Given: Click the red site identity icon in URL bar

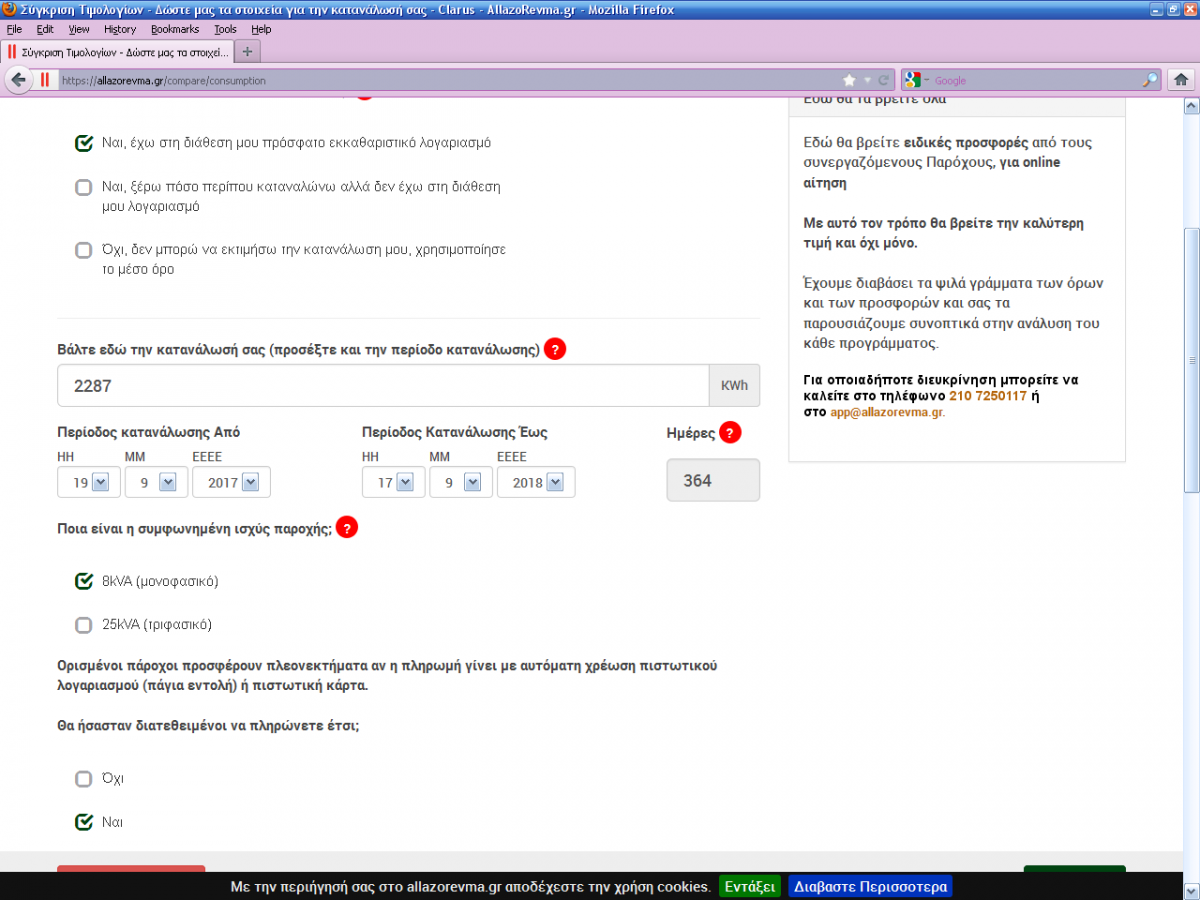Looking at the screenshot, I should click(x=45, y=80).
